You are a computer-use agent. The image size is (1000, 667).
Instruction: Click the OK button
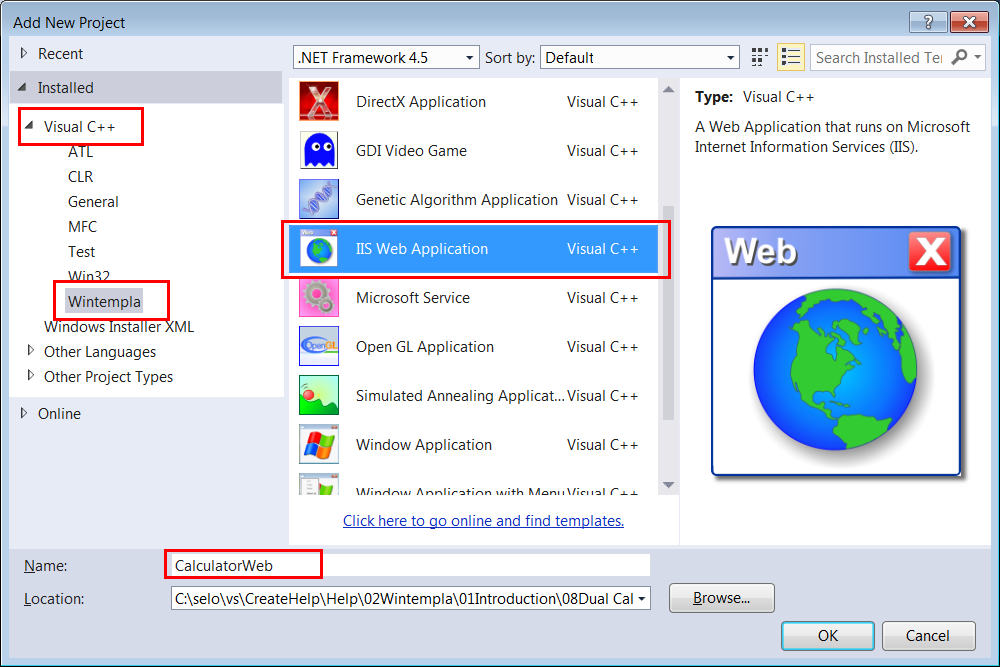point(828,636)
